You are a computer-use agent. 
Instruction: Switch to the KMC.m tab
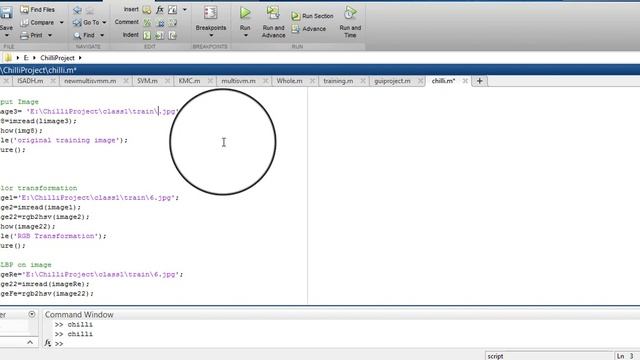click(x=189, y=81)
